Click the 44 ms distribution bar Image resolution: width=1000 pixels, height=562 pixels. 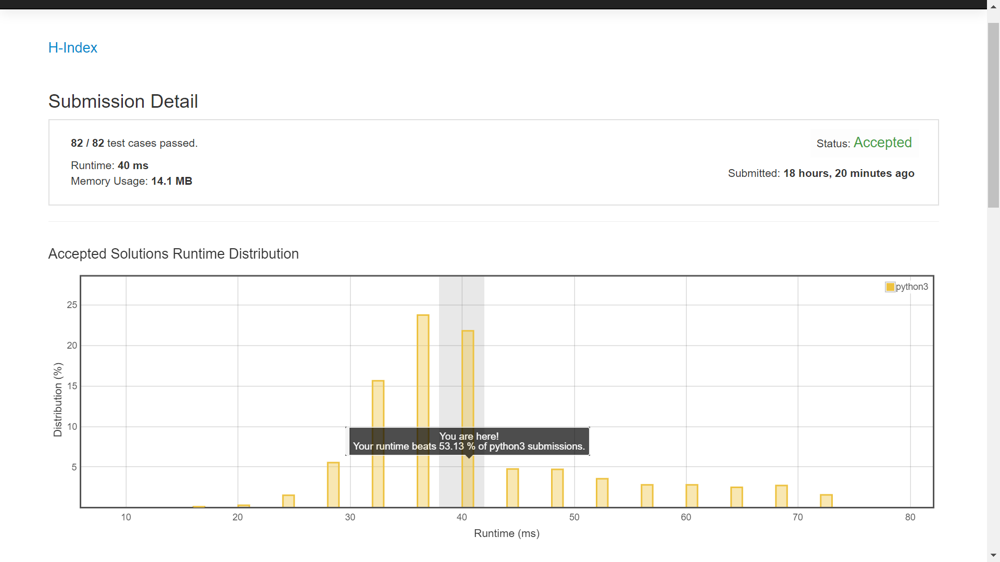pos(513,488)
